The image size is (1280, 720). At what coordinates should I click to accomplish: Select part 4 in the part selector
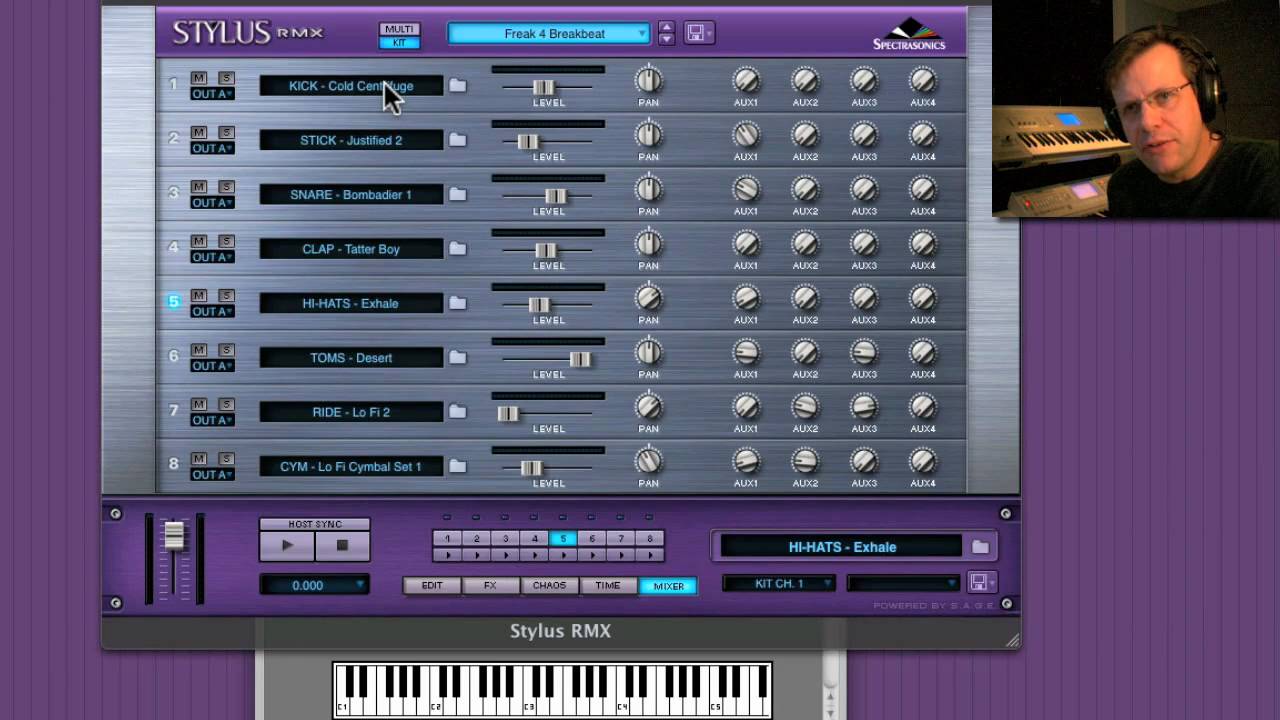534,539
